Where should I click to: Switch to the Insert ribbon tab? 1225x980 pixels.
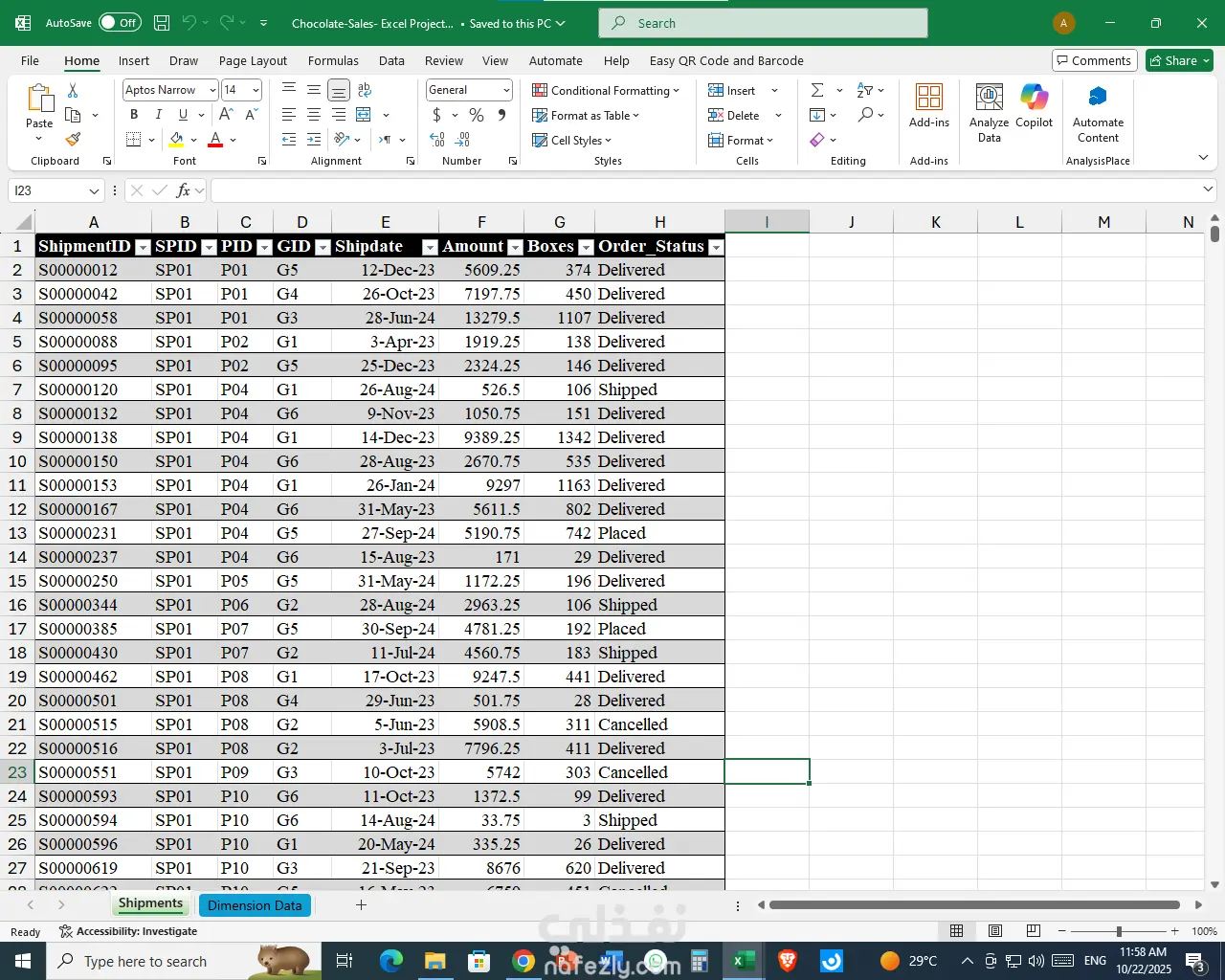point(134,60)
